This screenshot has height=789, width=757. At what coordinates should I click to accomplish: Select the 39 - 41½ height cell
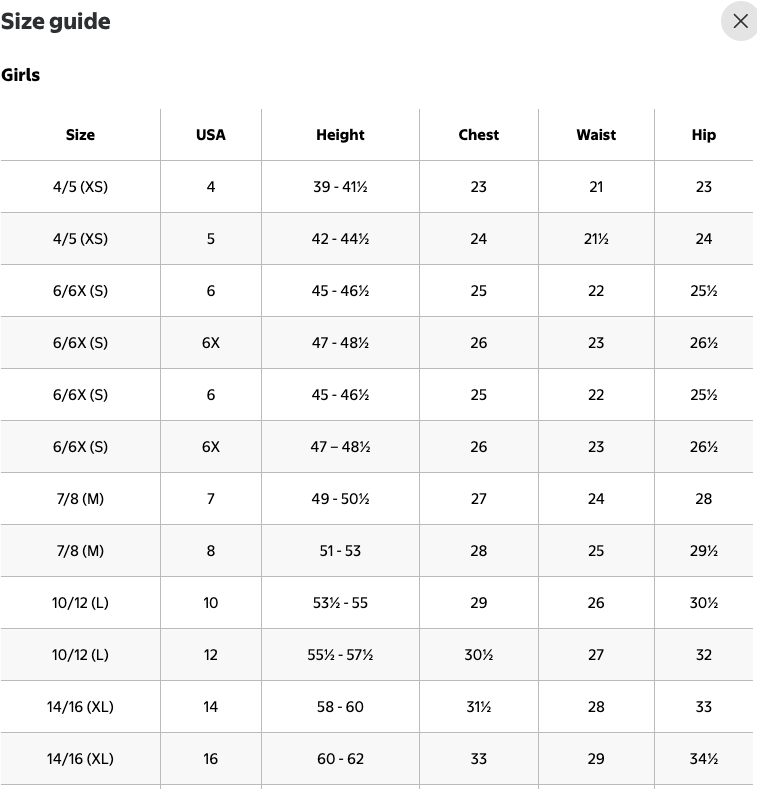click(340, 187)
